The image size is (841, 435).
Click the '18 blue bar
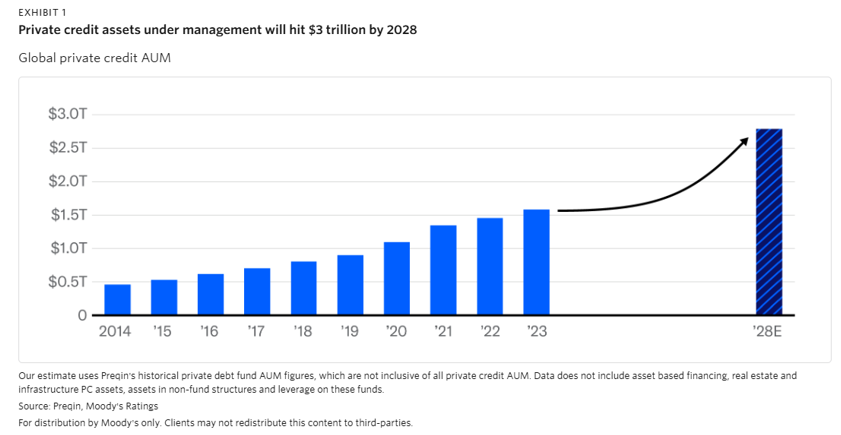pyautogui.click(x=304, y=288)
